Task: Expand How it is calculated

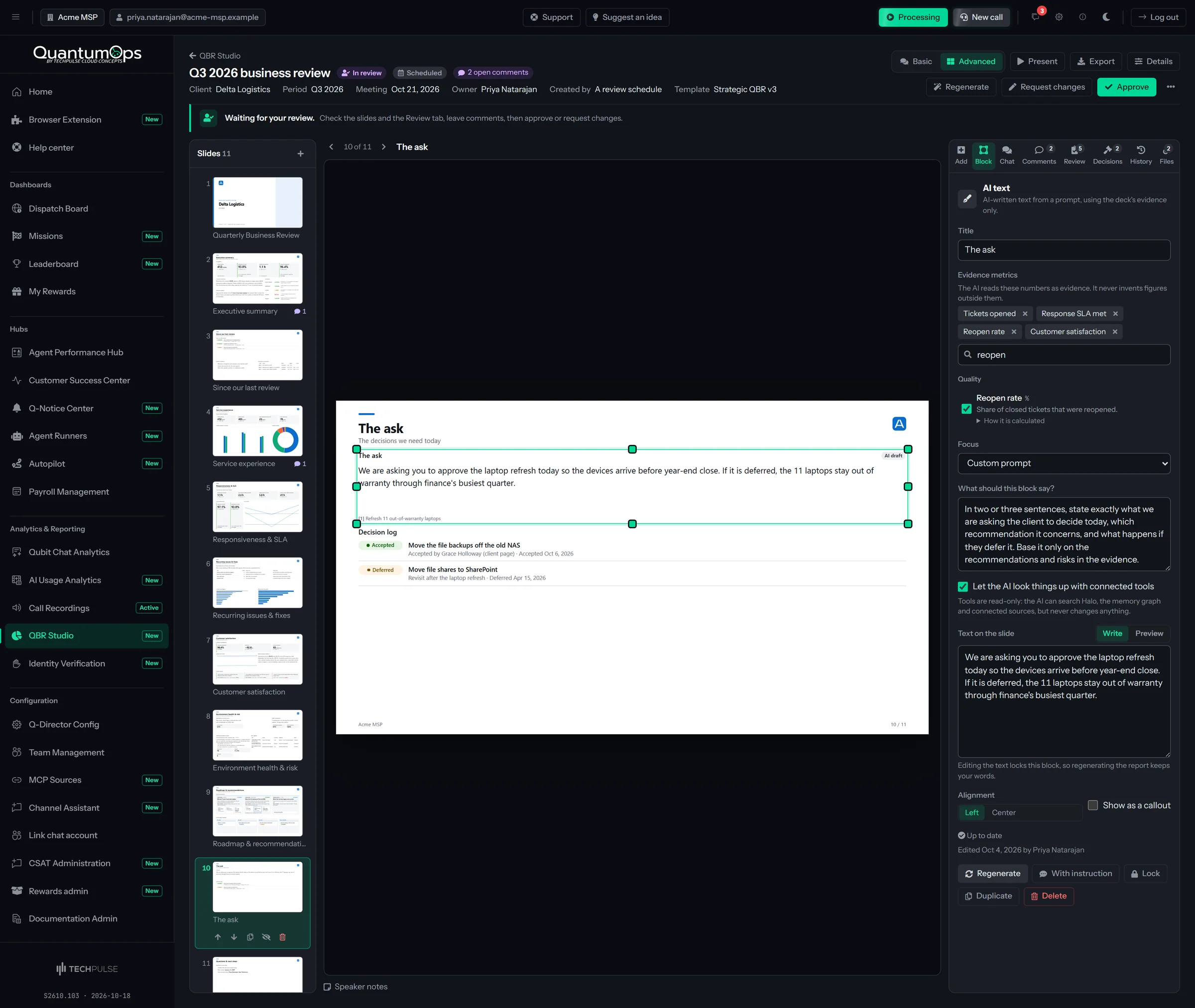Action: tap(1010, 421)
